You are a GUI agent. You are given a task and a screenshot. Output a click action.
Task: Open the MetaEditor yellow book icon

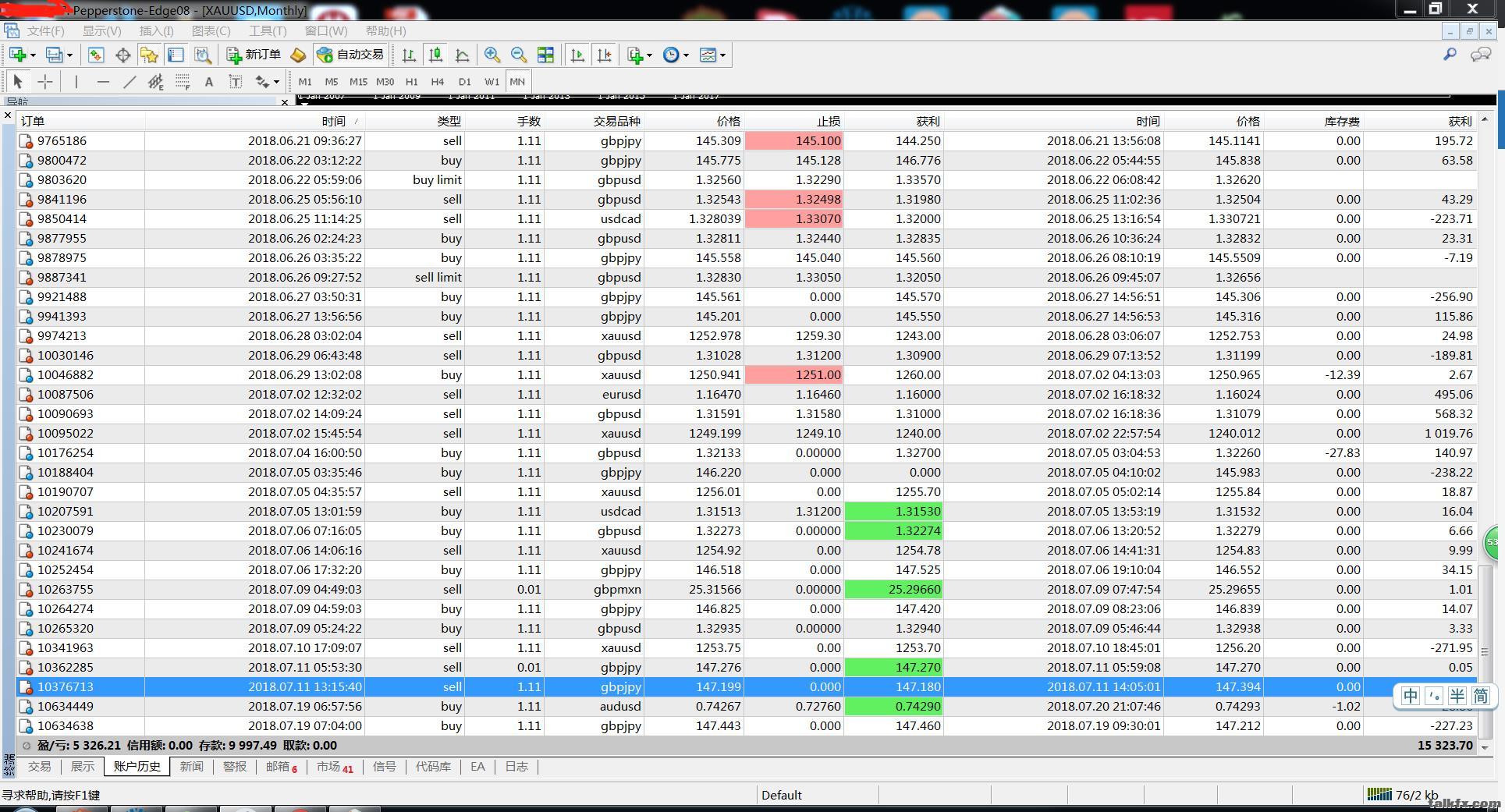[298, 55]
